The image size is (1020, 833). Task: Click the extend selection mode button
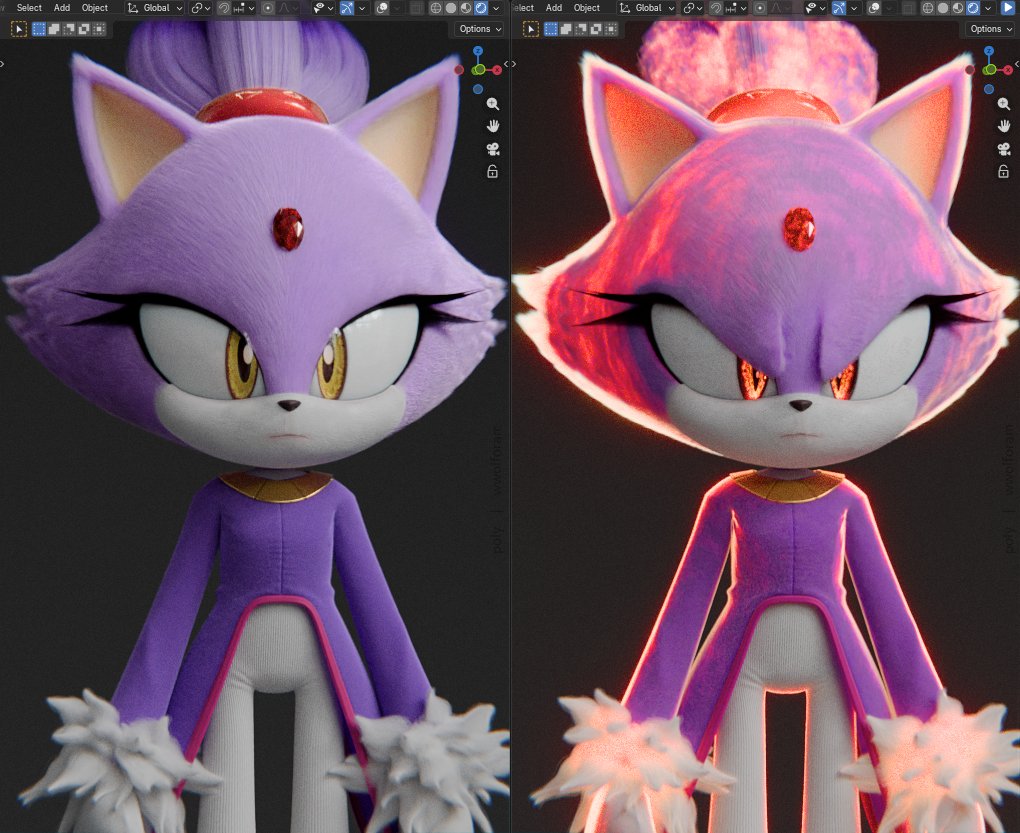coord(52,29)
